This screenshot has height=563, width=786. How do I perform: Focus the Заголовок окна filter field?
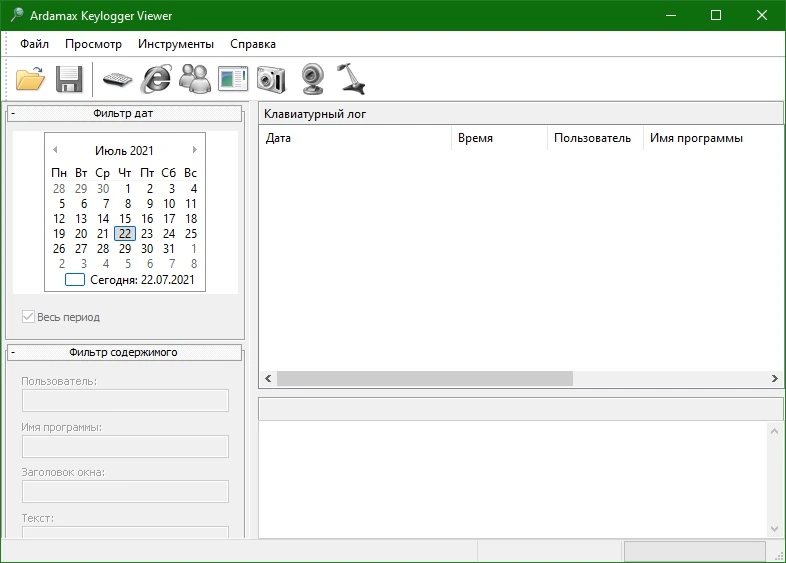(x=125, y=491)
